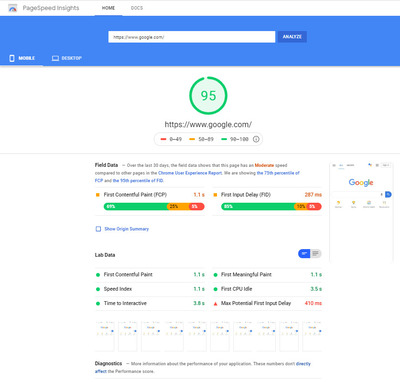Screen dimensions: 400x382
Task: Click the First Meaningful Paint metric row
Action: click(x=267, y=275)
